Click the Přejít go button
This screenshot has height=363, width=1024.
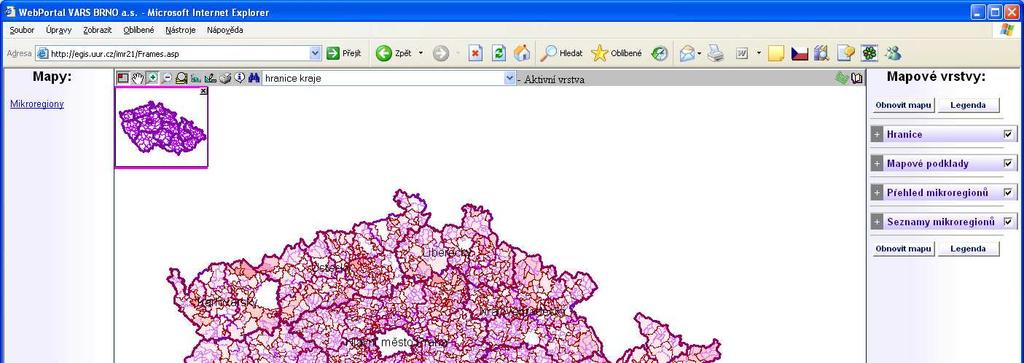[344, 54]
